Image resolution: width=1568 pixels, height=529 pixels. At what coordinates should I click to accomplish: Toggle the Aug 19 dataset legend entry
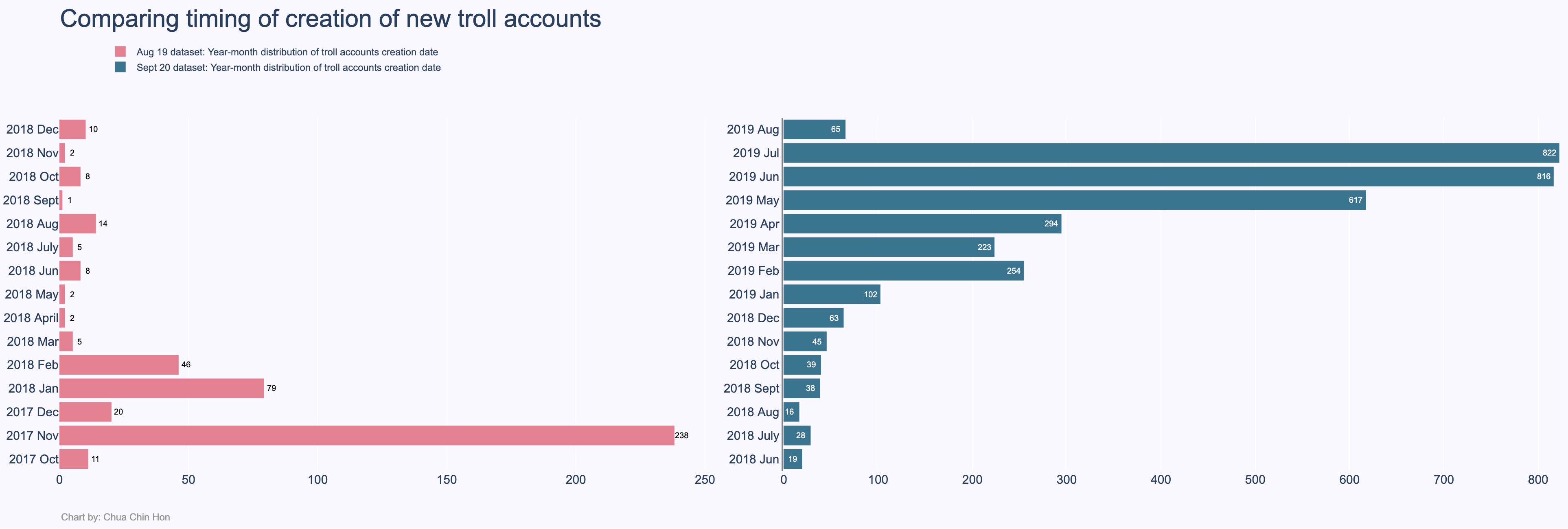287,53
